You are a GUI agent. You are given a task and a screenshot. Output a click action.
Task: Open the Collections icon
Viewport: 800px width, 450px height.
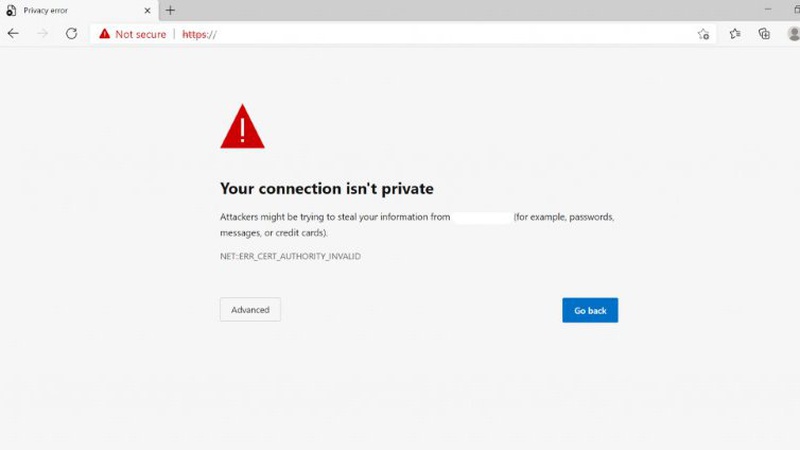(764, 34)
